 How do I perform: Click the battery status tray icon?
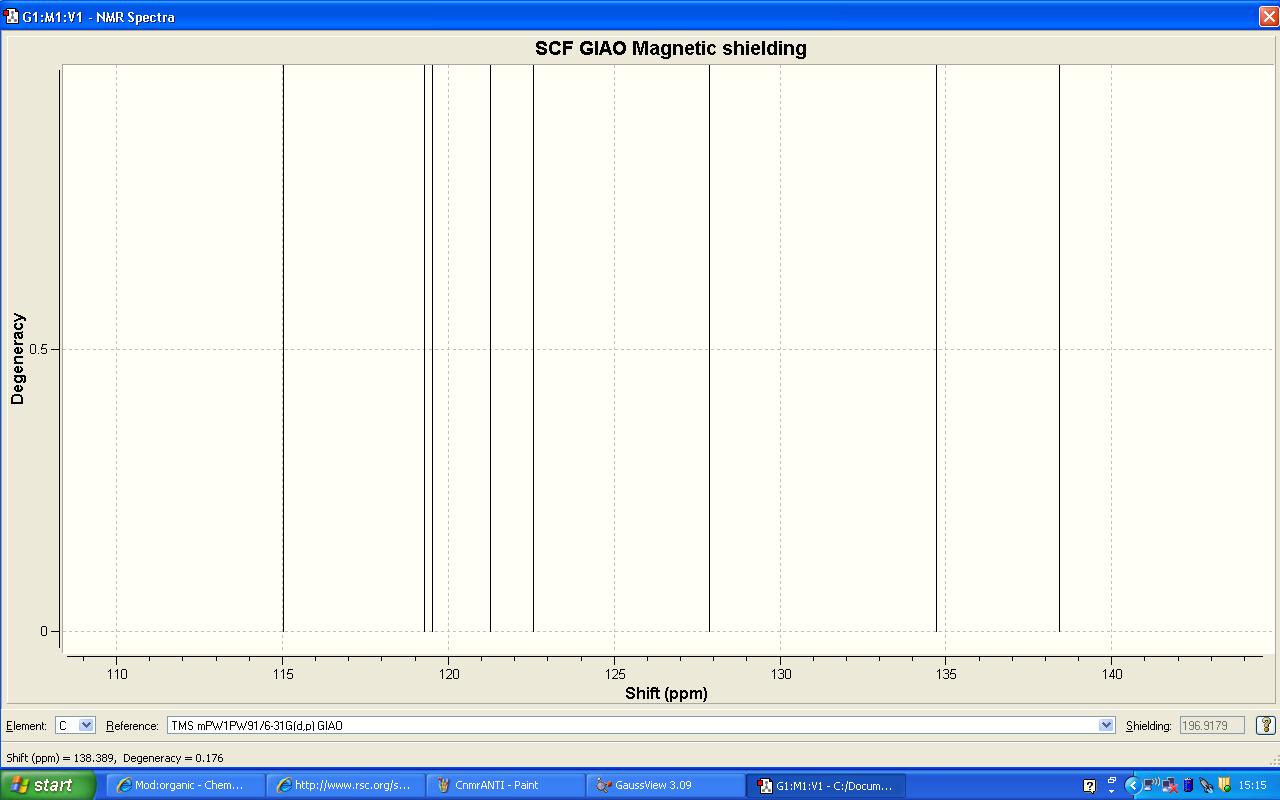(1188, 785)
